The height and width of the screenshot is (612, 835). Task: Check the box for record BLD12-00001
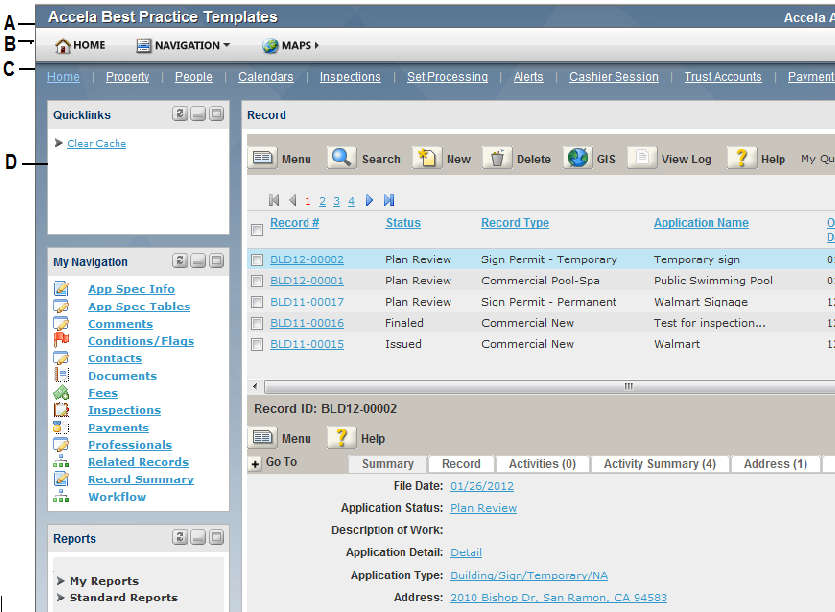point(257,281)
